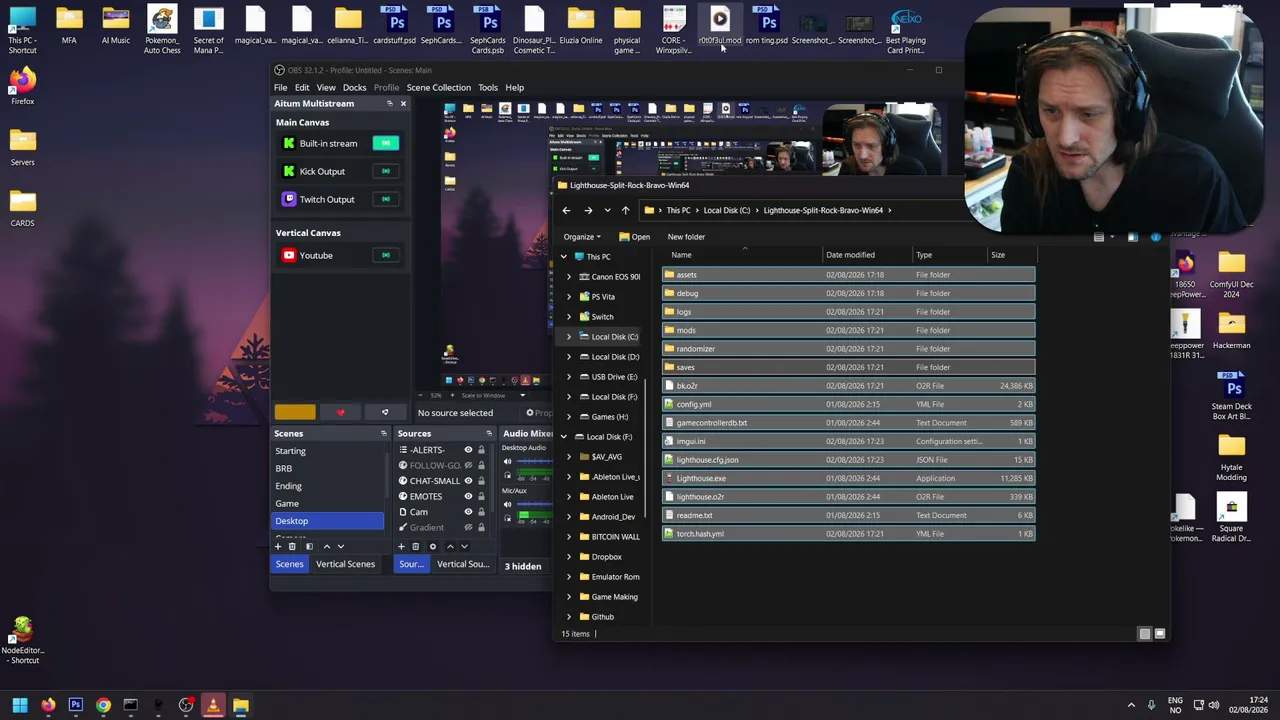Viewport: 1280px width, 720px height.
Task: Select the Starting scene
Action: tap(328, 451)
